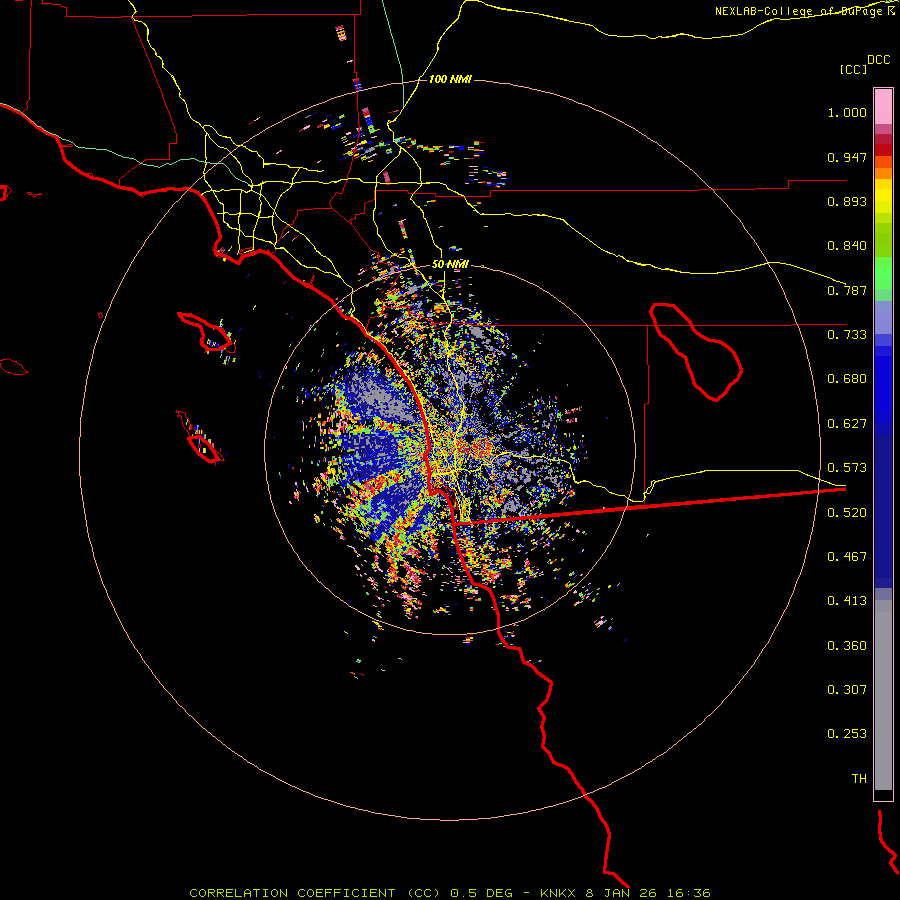Screen dimensions: 900x900
Task: Click the 0.467 scale value
Action: point(847,557)
